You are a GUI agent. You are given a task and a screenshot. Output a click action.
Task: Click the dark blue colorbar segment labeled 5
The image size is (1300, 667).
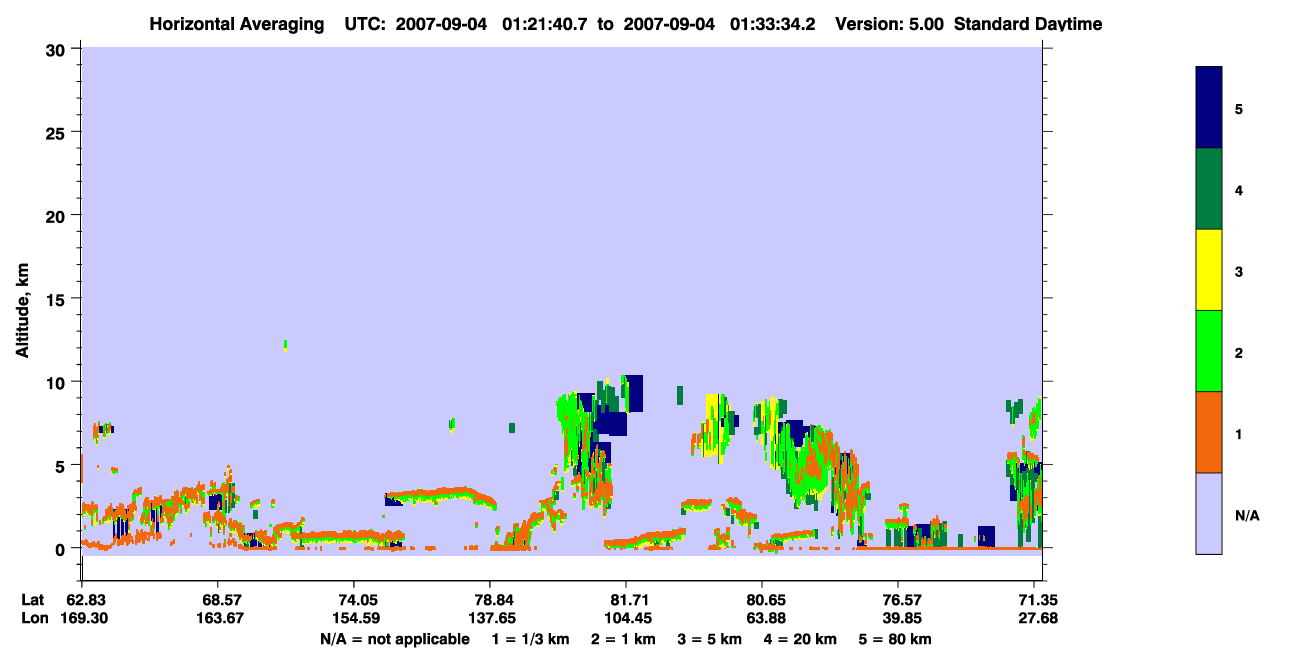click(x=1208, y=108)
